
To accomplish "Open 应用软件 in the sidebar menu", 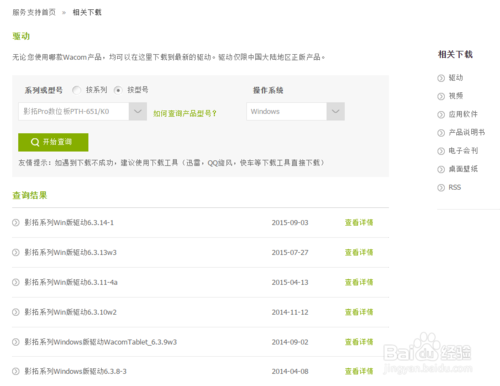I will click(x=463, y=114).
